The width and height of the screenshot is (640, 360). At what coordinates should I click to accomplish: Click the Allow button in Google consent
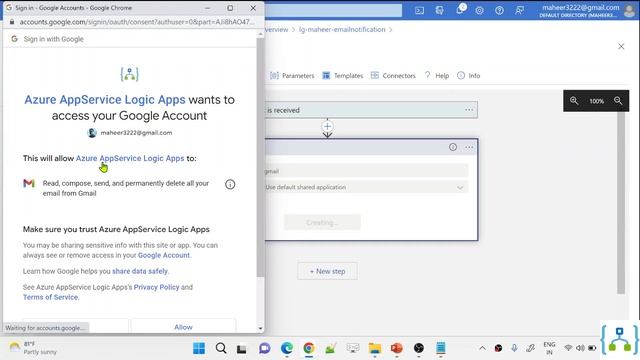(183, 327)
